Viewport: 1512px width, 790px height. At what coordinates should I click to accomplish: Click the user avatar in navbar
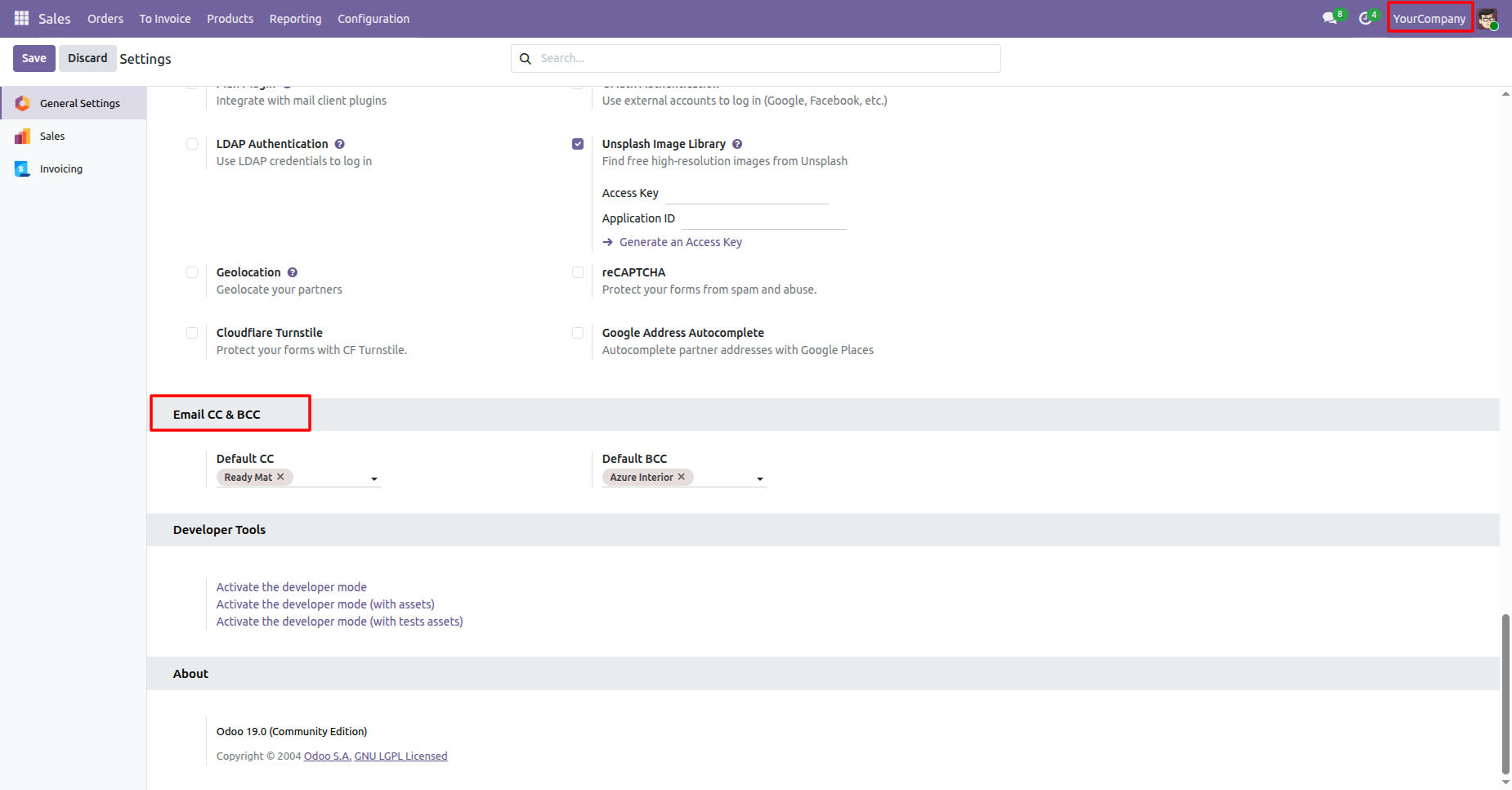(1487, 18)
